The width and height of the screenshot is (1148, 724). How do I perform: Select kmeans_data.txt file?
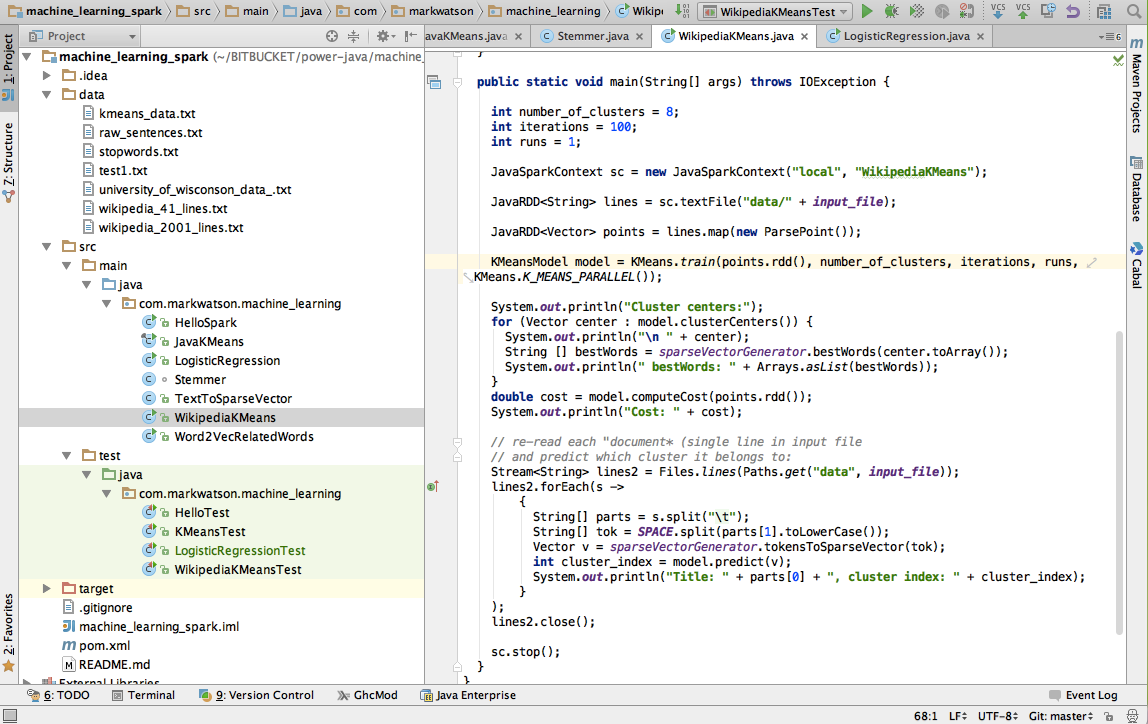click(x=147, y=113)
